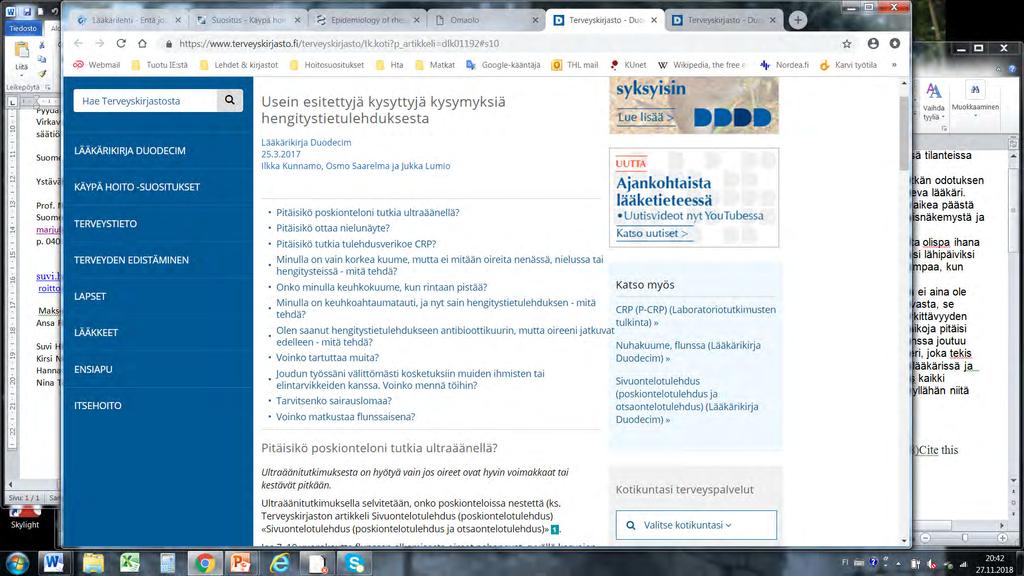This screenshot has height=576, width=1024.
Task: Switch to the Epidemiology tab
Action: pyautogui.click(x=367, y=20)
